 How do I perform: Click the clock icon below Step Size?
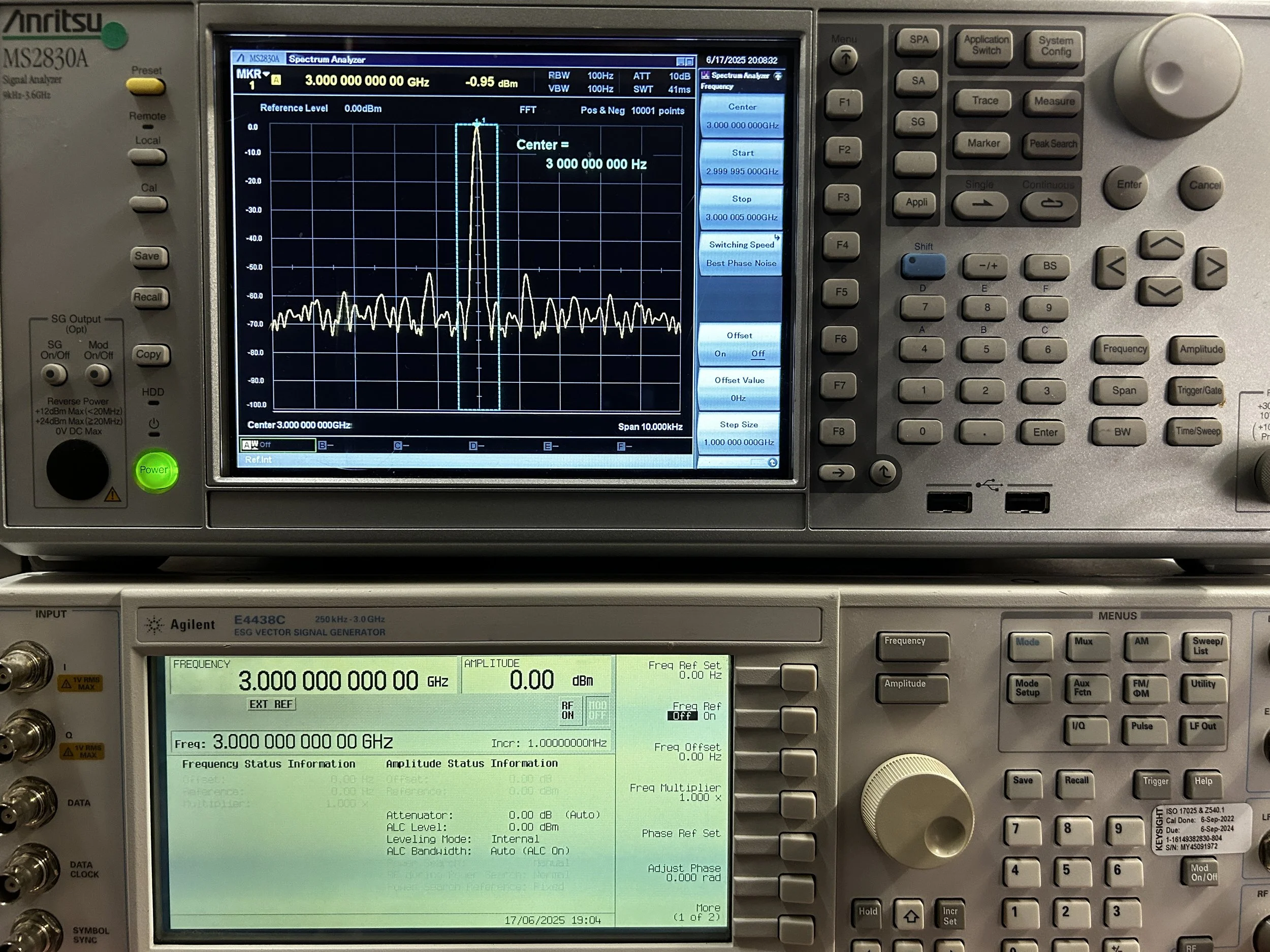(x=773, y=463)
